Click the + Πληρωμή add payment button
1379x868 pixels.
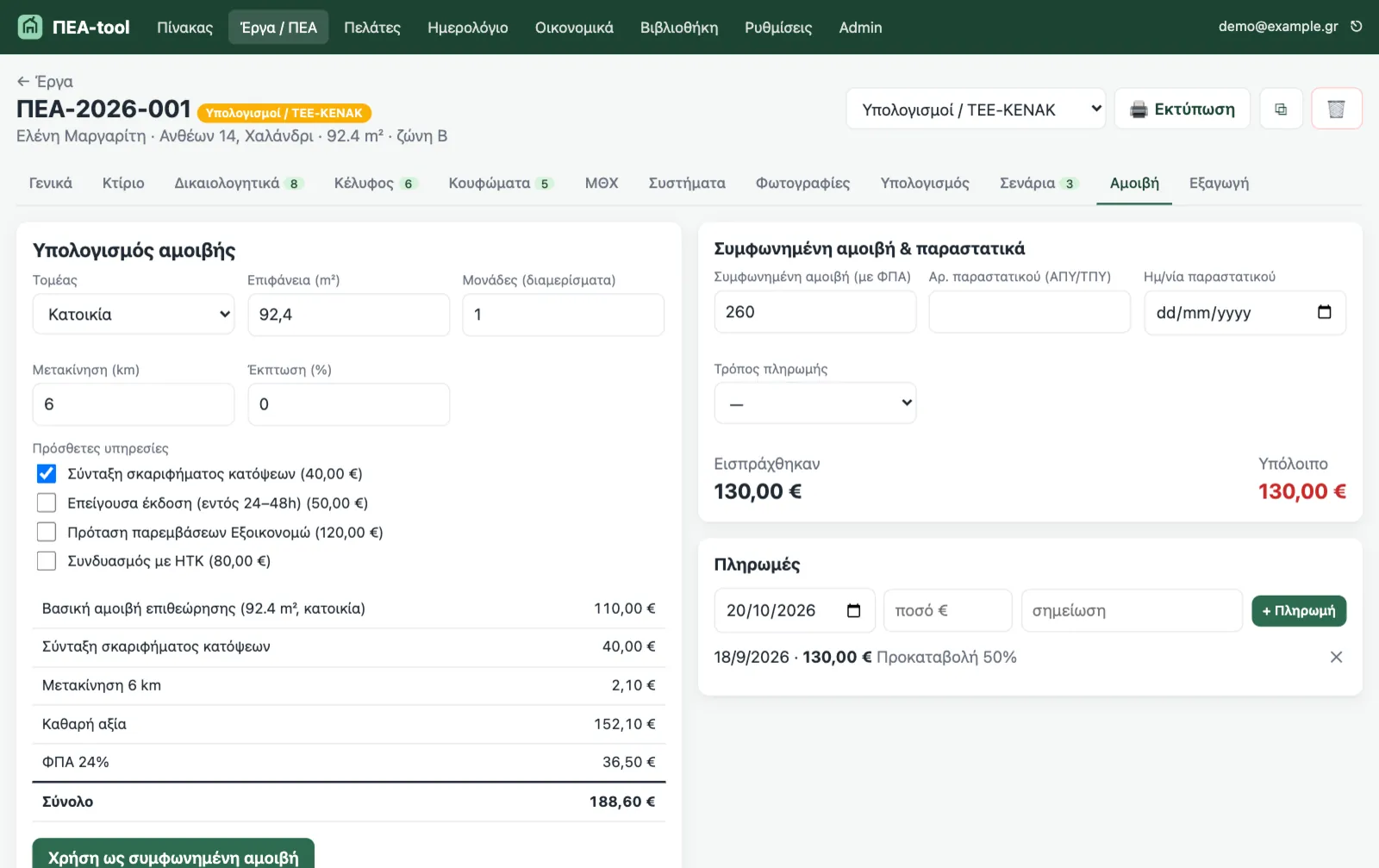[1299, 611]
